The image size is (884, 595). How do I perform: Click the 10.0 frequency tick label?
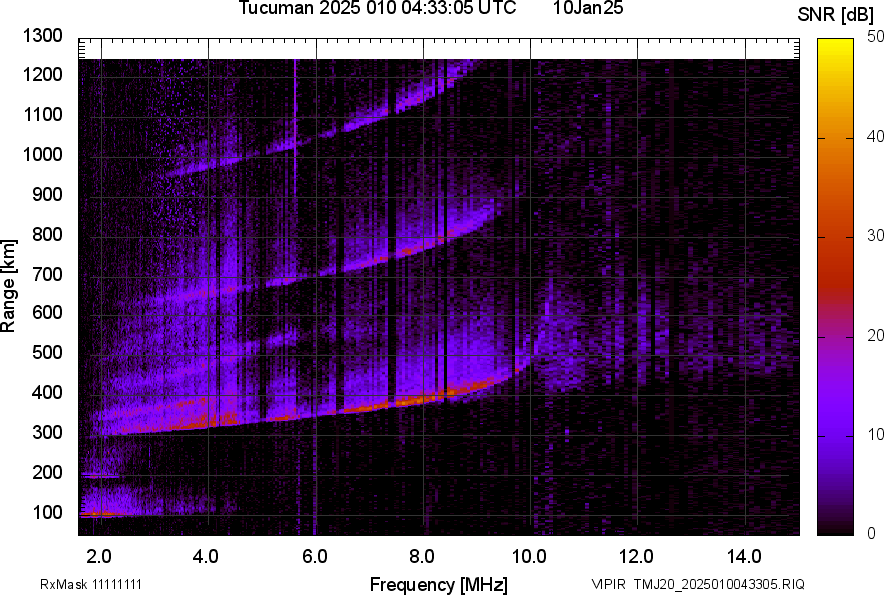(529, 556)
